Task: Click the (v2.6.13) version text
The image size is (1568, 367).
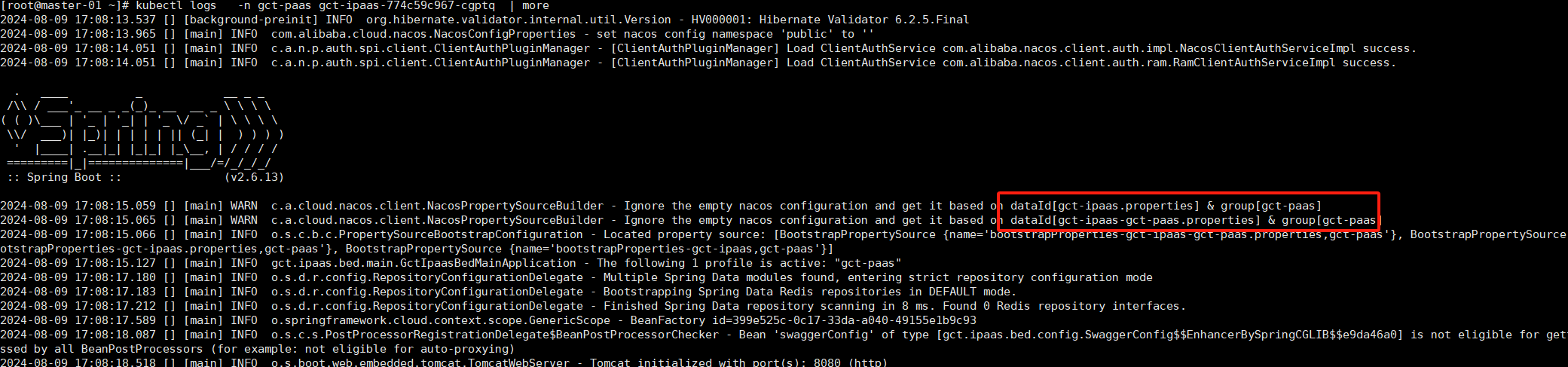Action: (254, 177)
